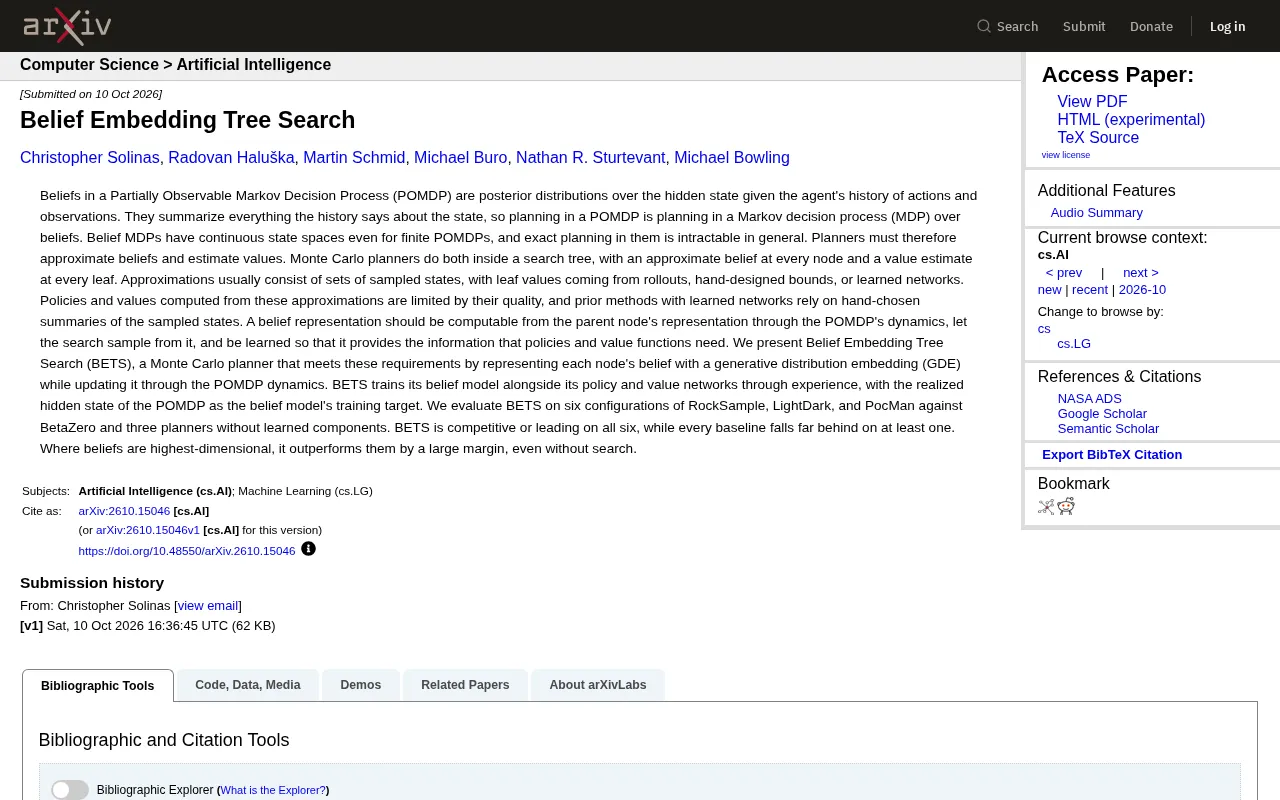Image resolution: width=1280 pixels, height=800 pixels.
Task: Go to previous paper with prev link
Action: [x=1064, y=273]
